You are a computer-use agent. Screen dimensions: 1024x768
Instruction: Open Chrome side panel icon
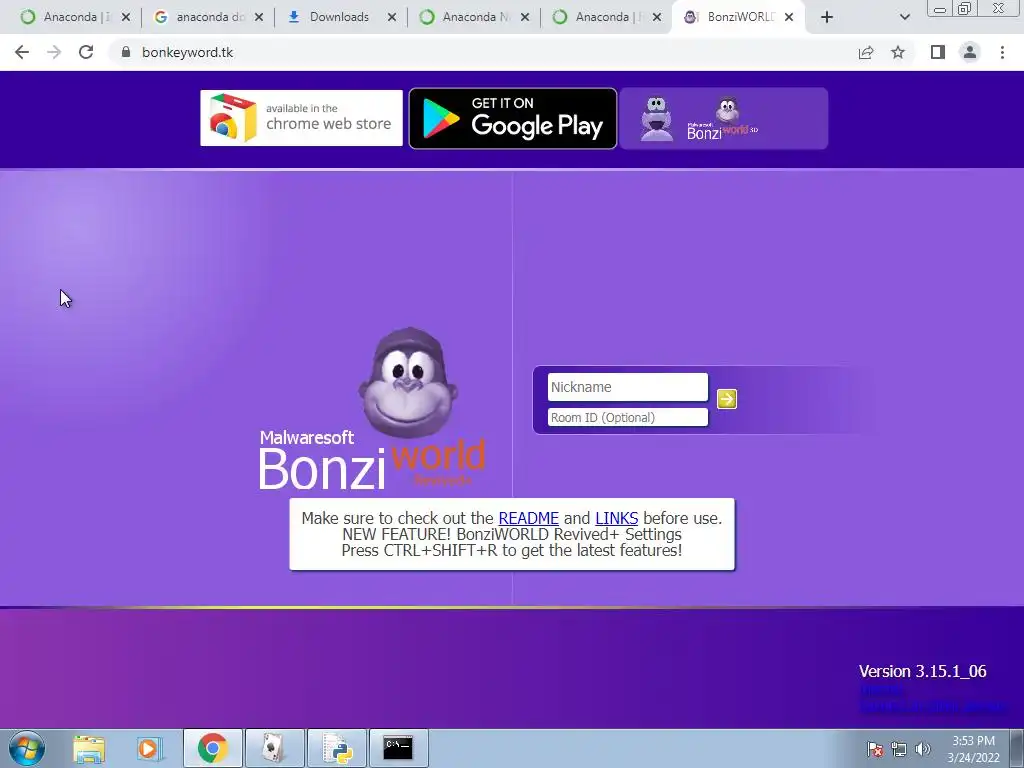click(938, 52)
